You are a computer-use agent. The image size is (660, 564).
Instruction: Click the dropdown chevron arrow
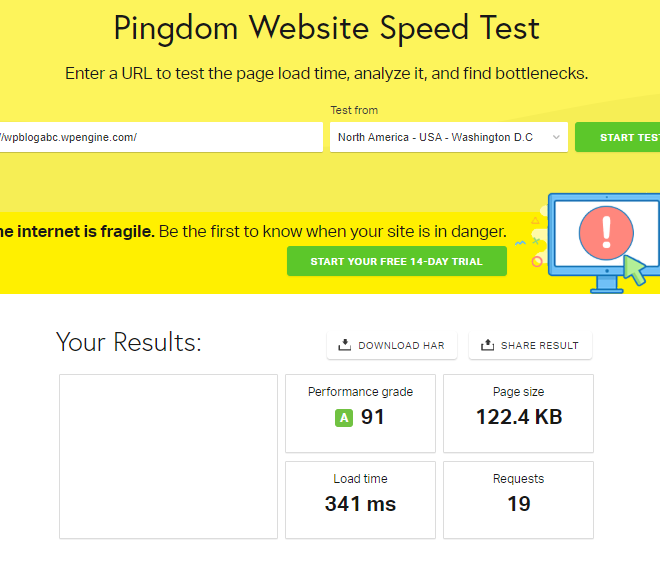pos(556,137)
